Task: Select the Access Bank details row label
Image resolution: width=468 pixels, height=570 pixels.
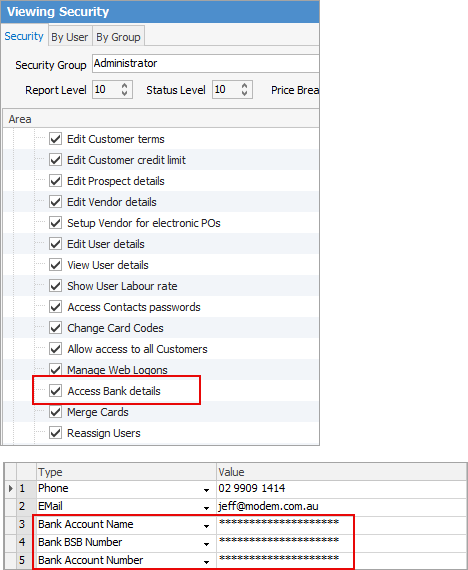Action: point(114,391)
